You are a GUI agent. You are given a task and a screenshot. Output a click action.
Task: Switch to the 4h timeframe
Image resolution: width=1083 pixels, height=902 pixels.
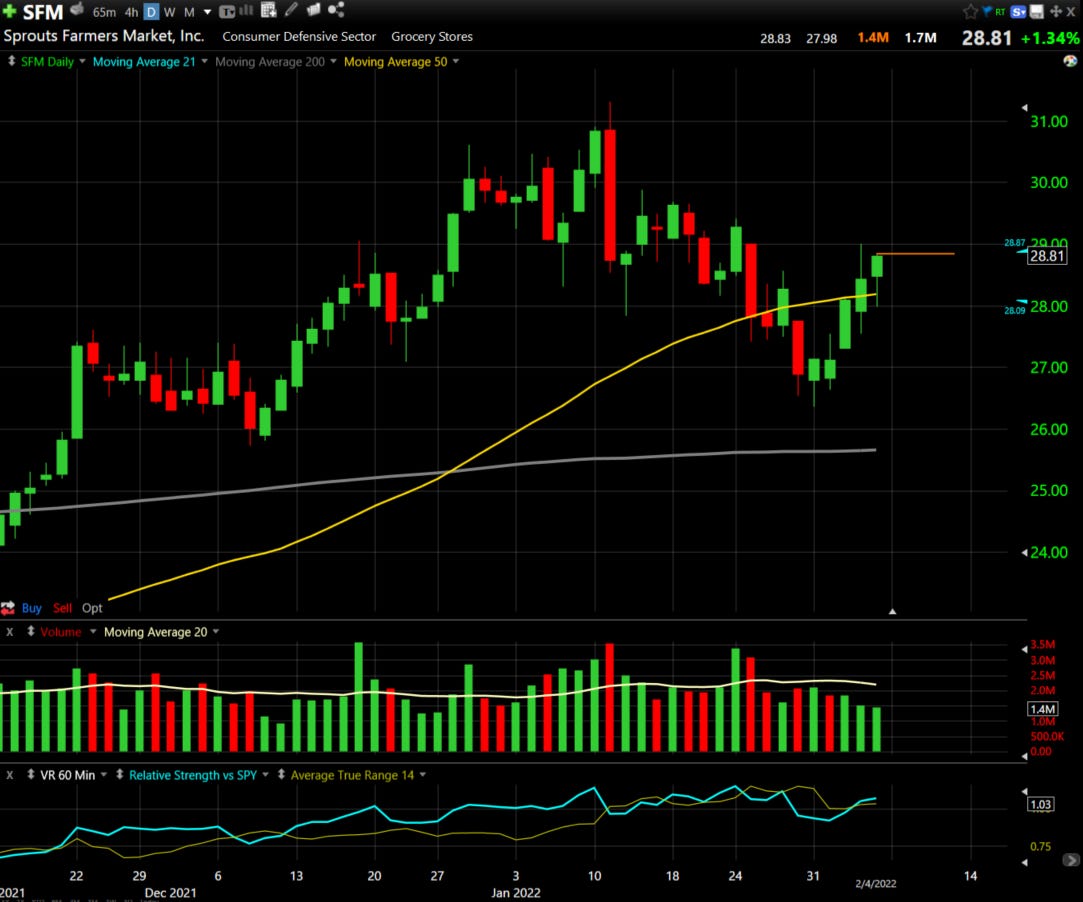pos(131,12)
